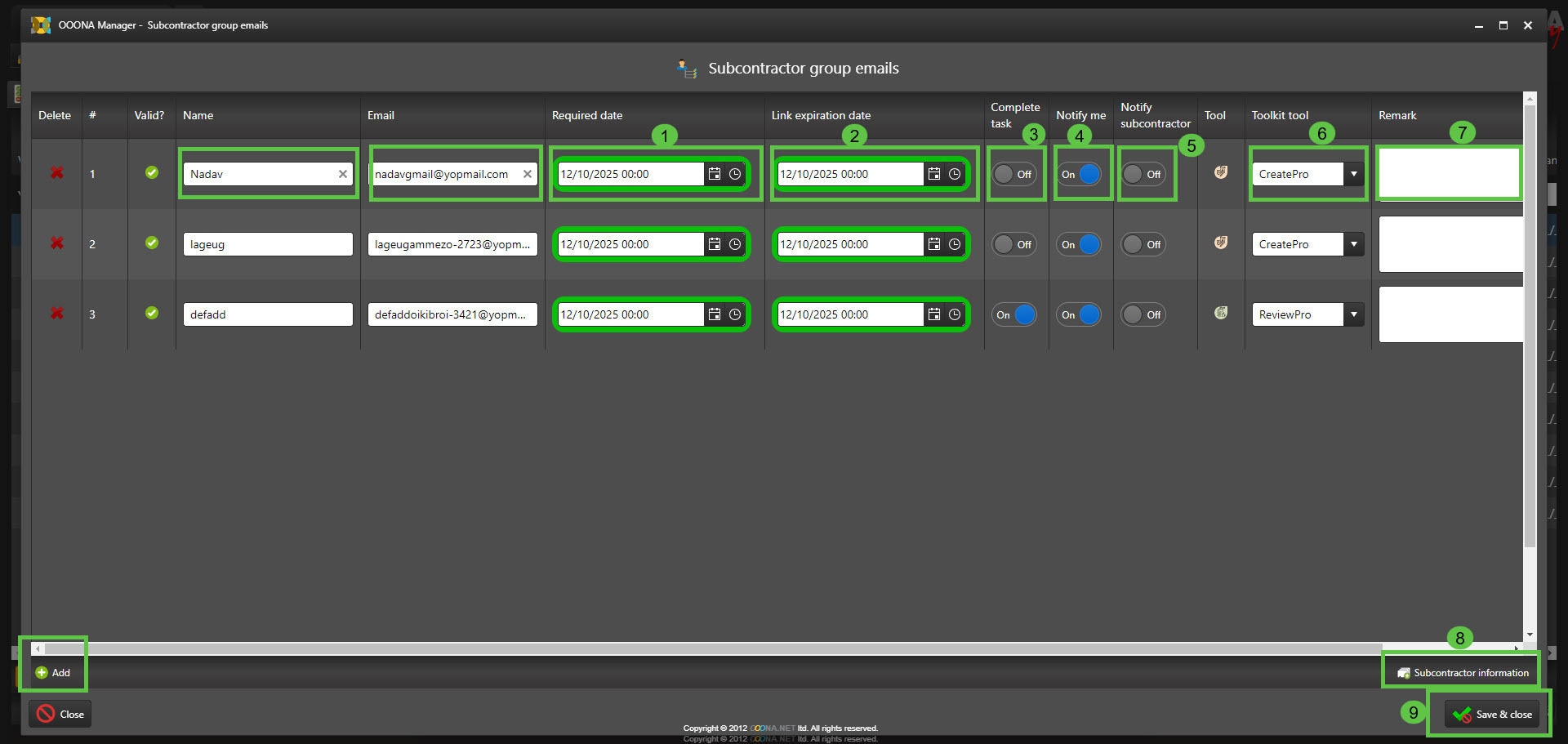Open calendar picker for Nadav's required date
The width and height of the screenshot is (1568, 744).
[x=715, y=174]
